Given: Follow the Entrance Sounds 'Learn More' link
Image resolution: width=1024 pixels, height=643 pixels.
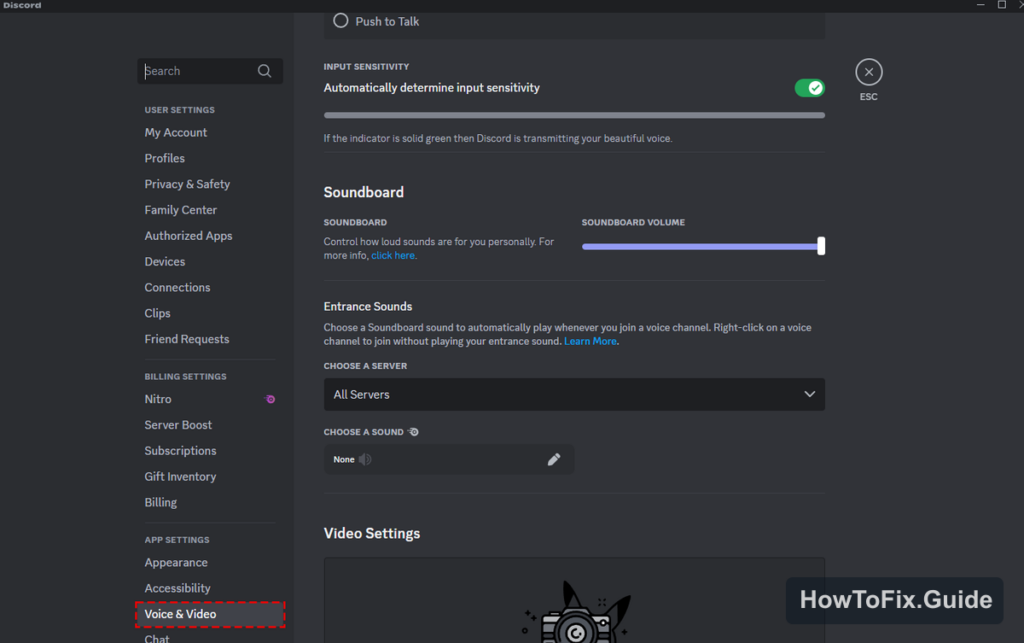Looking at the screenshot, I should pos(590,341).
